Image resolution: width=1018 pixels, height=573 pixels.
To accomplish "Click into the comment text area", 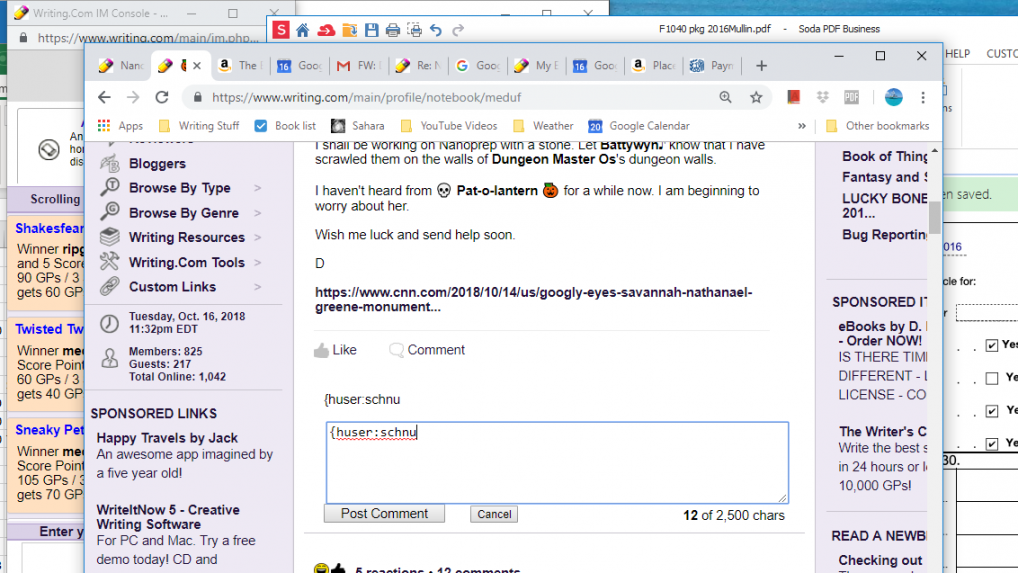I will [557, 463].
